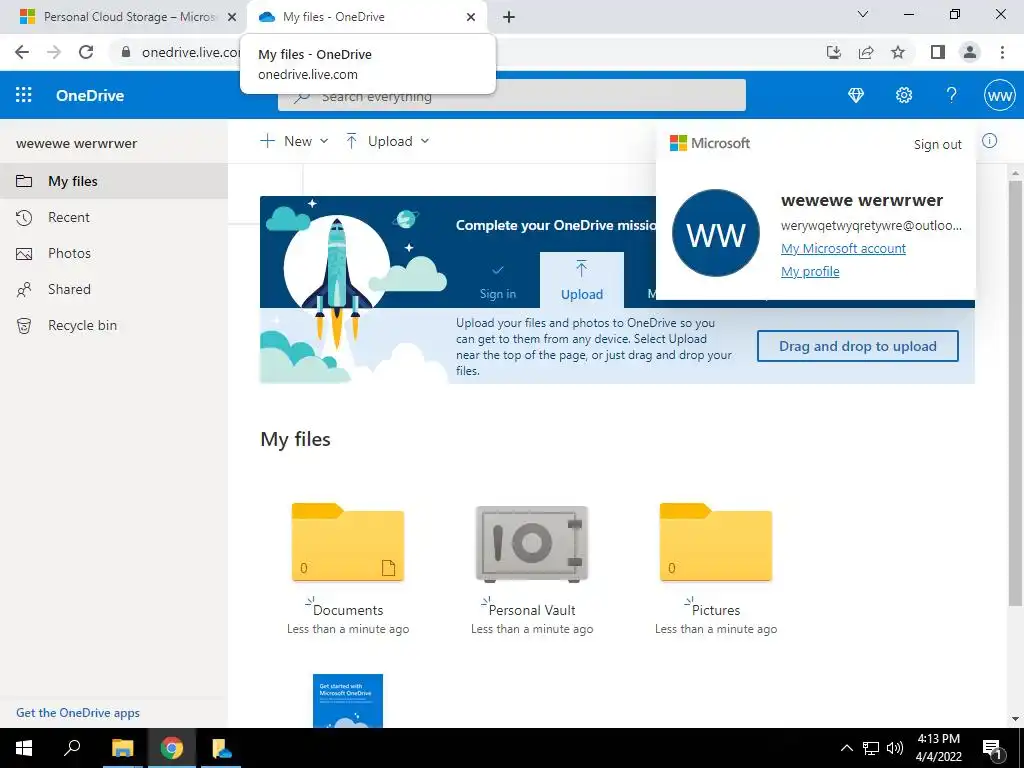Viewport: 1024px width, 768px height.
Task: Open the Personal Vault safe
Action: click(x=532, y=543)
